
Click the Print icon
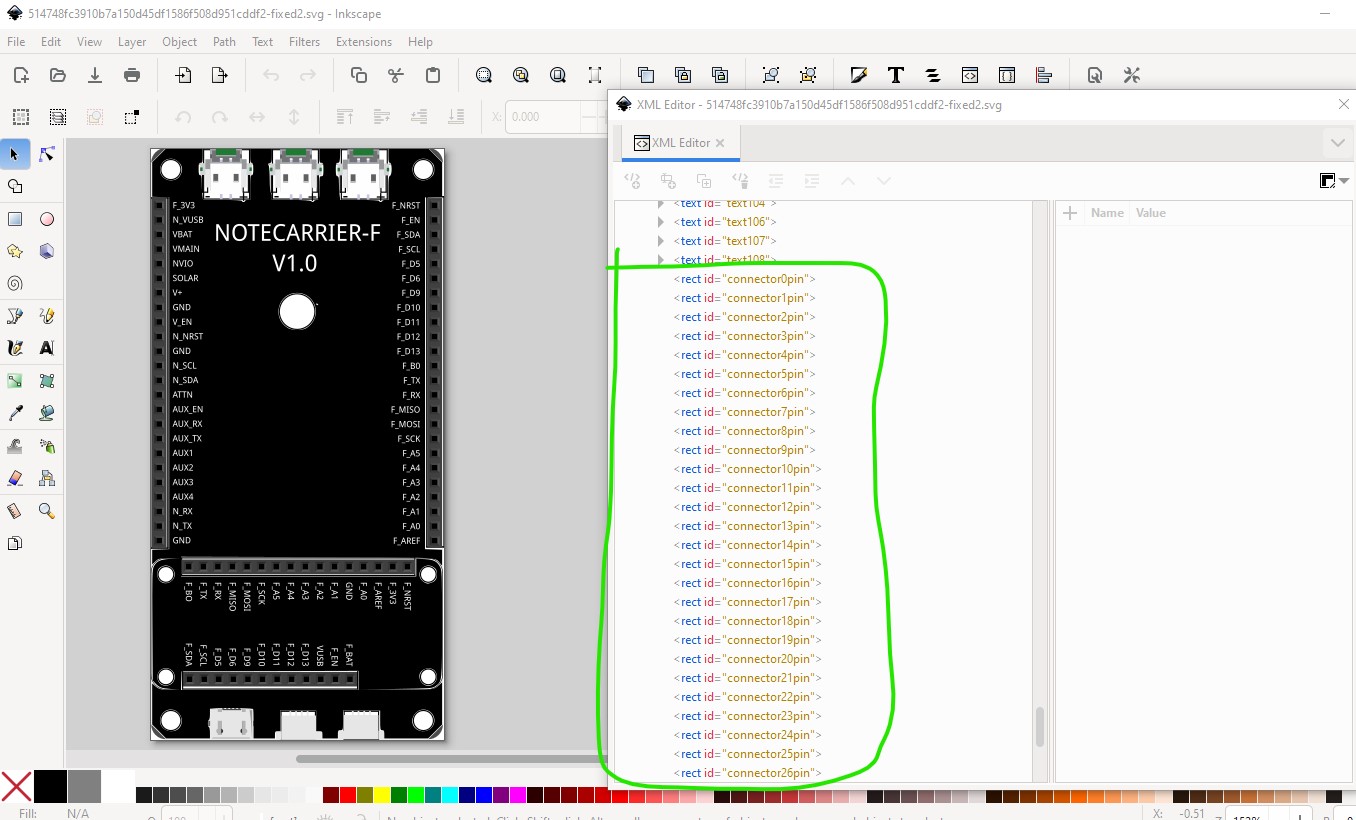tap(132, 75)
